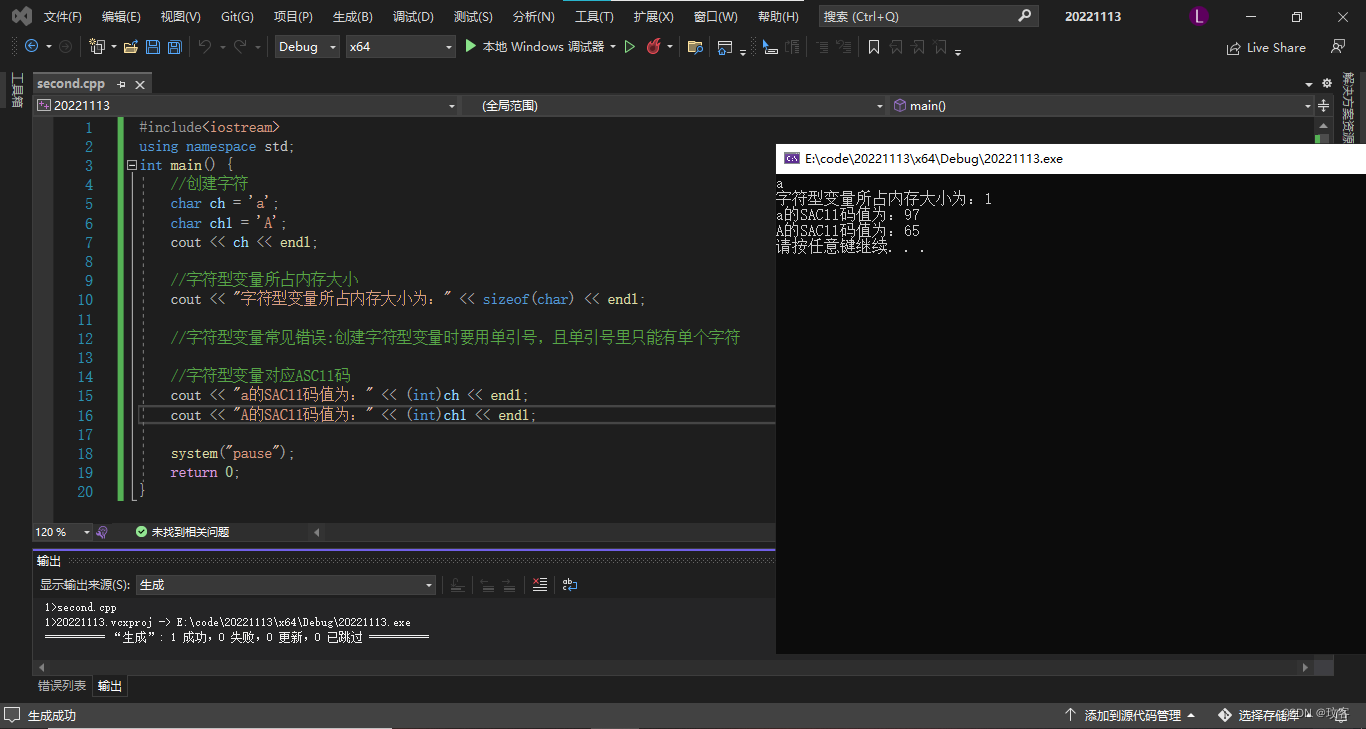Screen dimensions: 1366x729
Task: Click the Live Share button
Action: (x=1266, y=47)
